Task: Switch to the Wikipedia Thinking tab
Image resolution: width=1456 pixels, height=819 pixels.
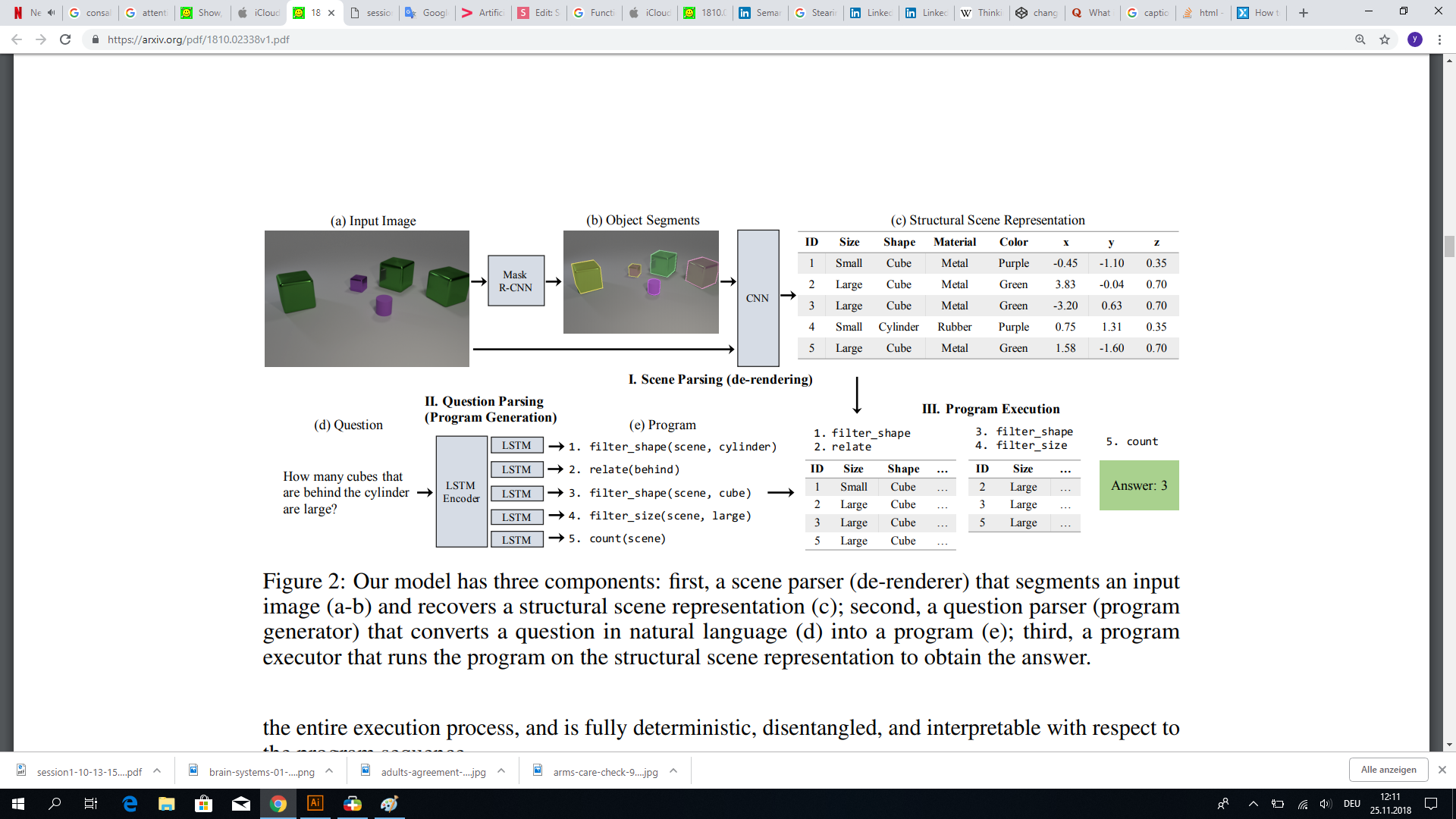Action: tap(981, 13)
